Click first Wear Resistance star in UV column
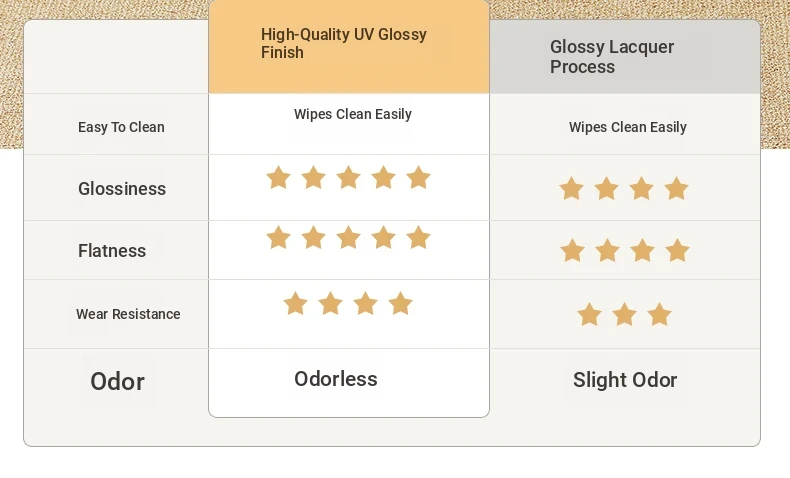The width and height of the screenshot is (790, 478). coord(295,303)
